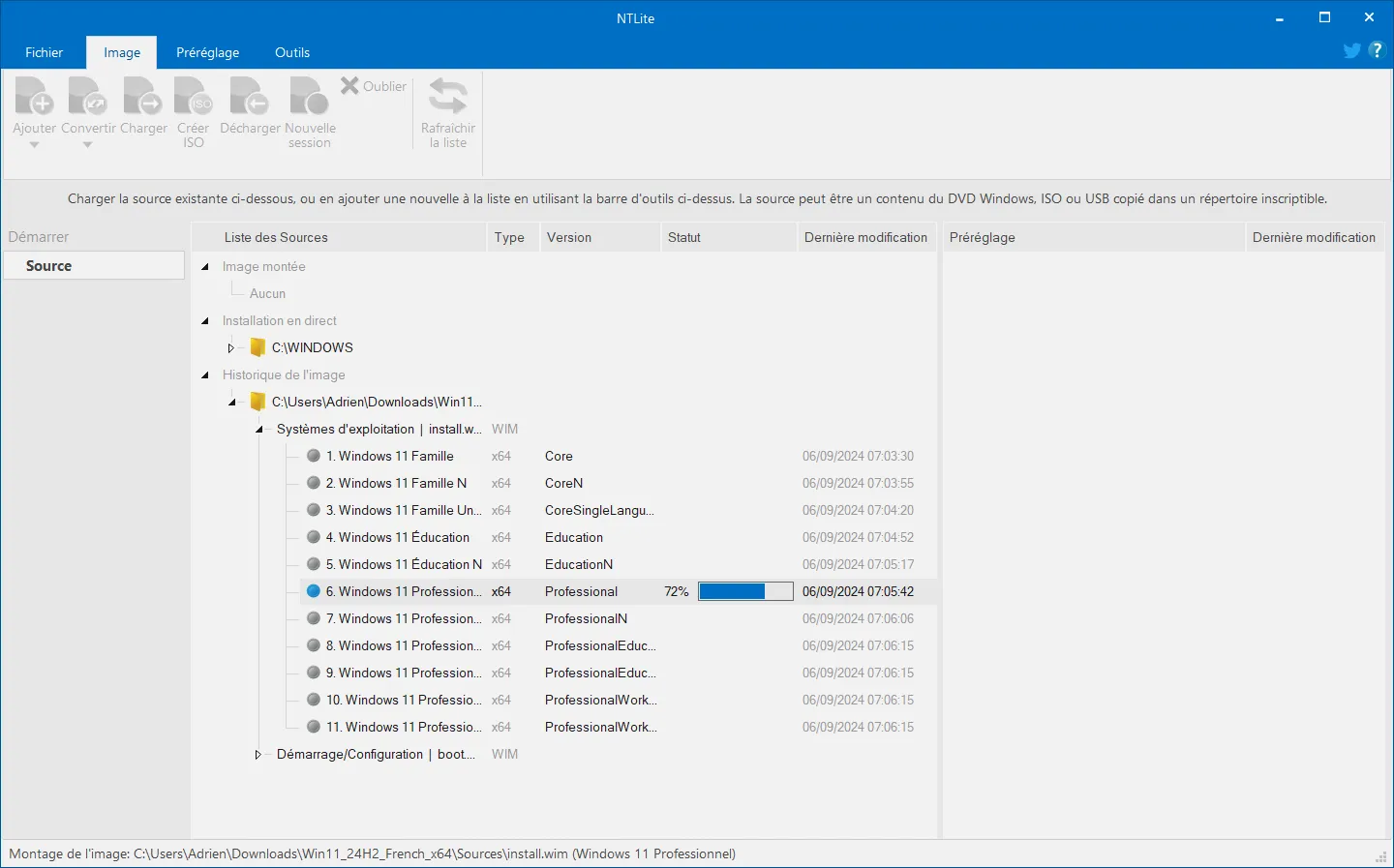This screenshot has height=868, width=1394.
Task: Open the help question mark icon
Action: tap(1377, 50)
